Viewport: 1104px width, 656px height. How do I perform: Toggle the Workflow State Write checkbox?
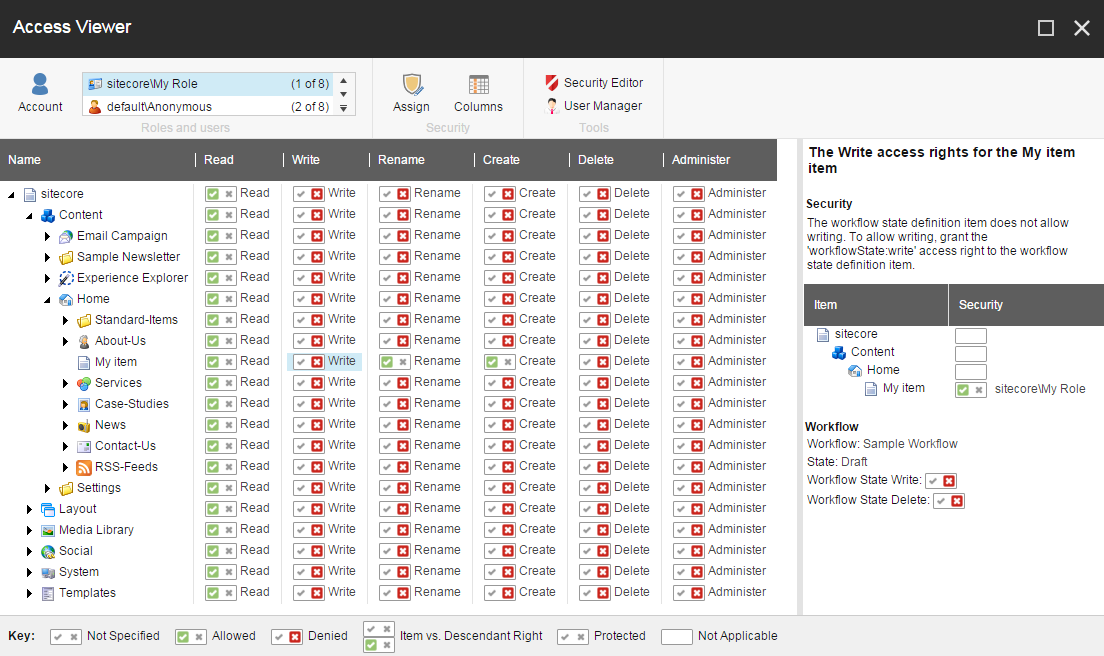(941, 481)
